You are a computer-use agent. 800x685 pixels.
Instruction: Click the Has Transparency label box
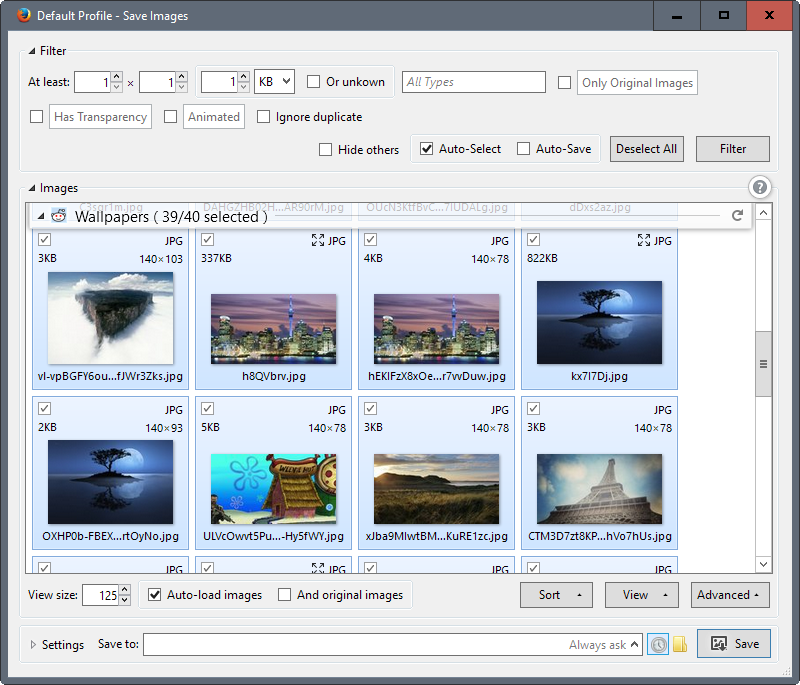click(101, 117)
